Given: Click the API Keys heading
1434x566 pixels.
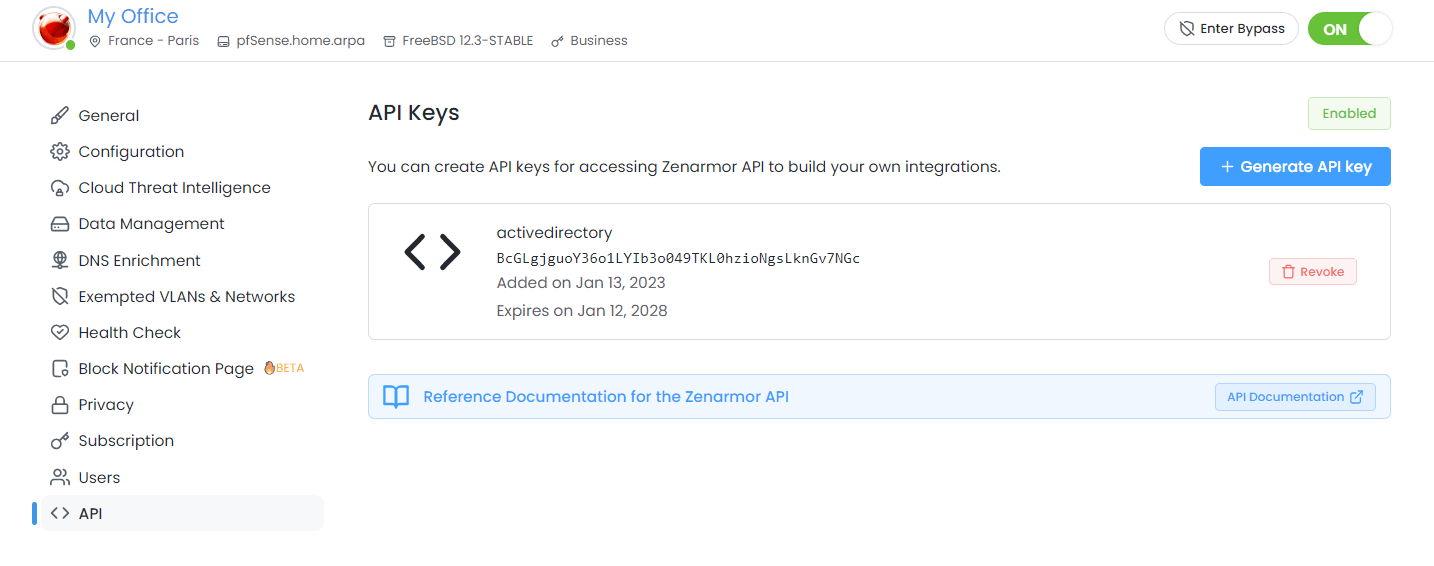Looking at the screenshot, I should [x=414, y=113].
